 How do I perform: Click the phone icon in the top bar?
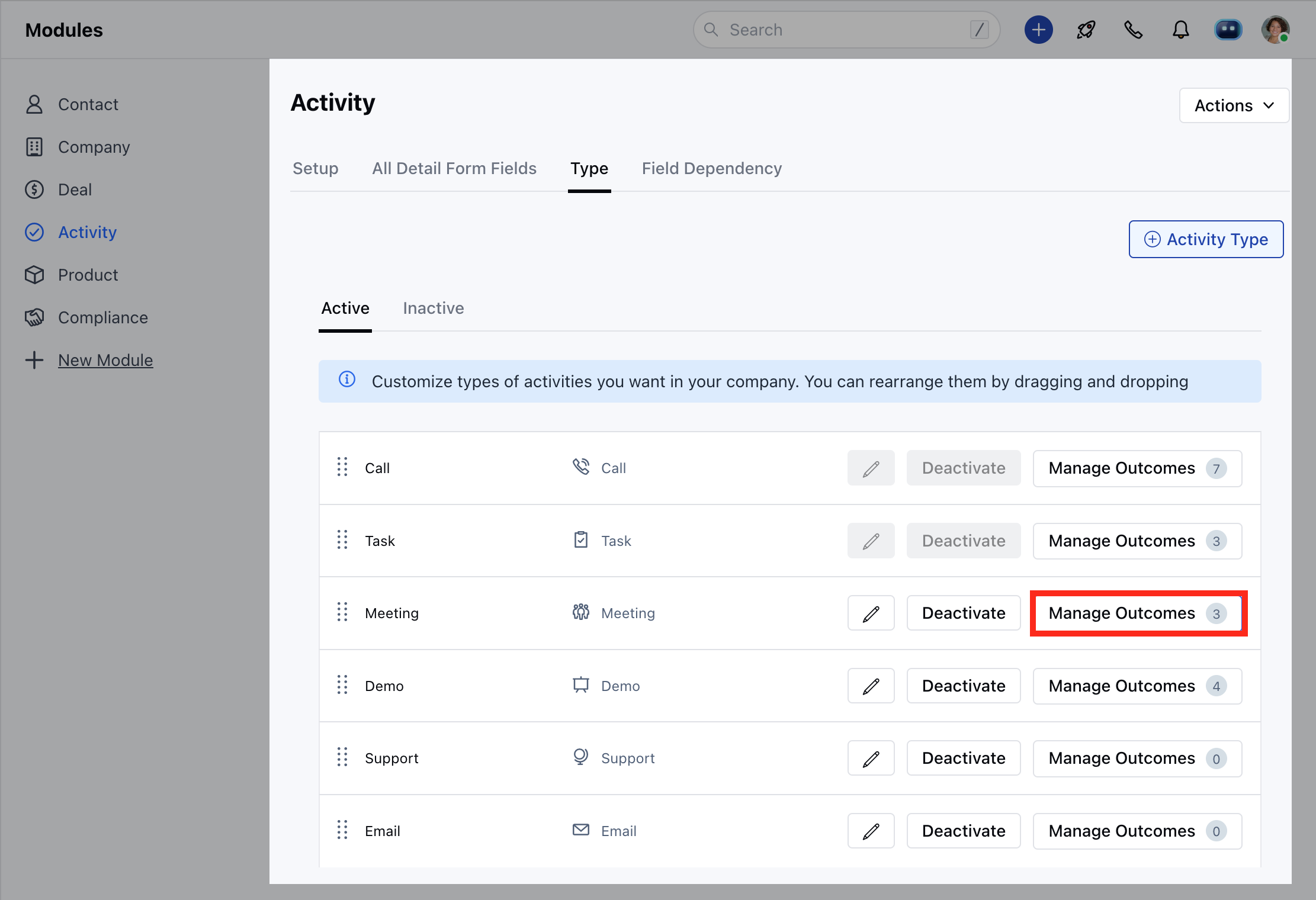click(1133, 30)
